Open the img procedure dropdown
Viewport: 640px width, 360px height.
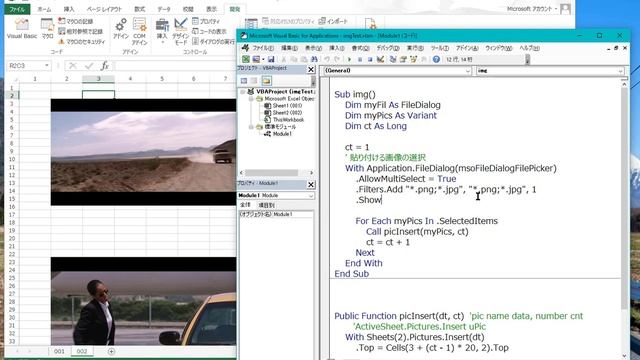620,71
